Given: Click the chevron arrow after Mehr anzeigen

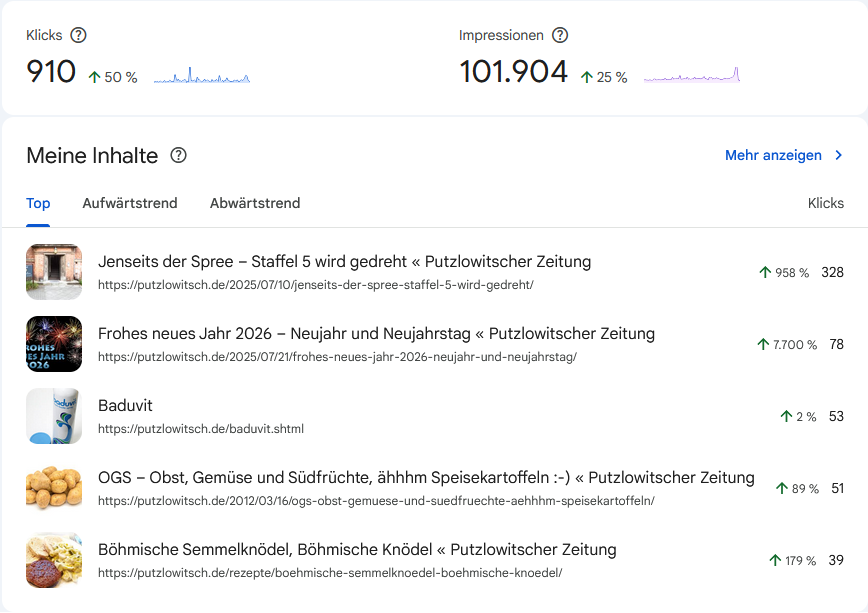Looking at the screenshot, I should pos(838,156).
